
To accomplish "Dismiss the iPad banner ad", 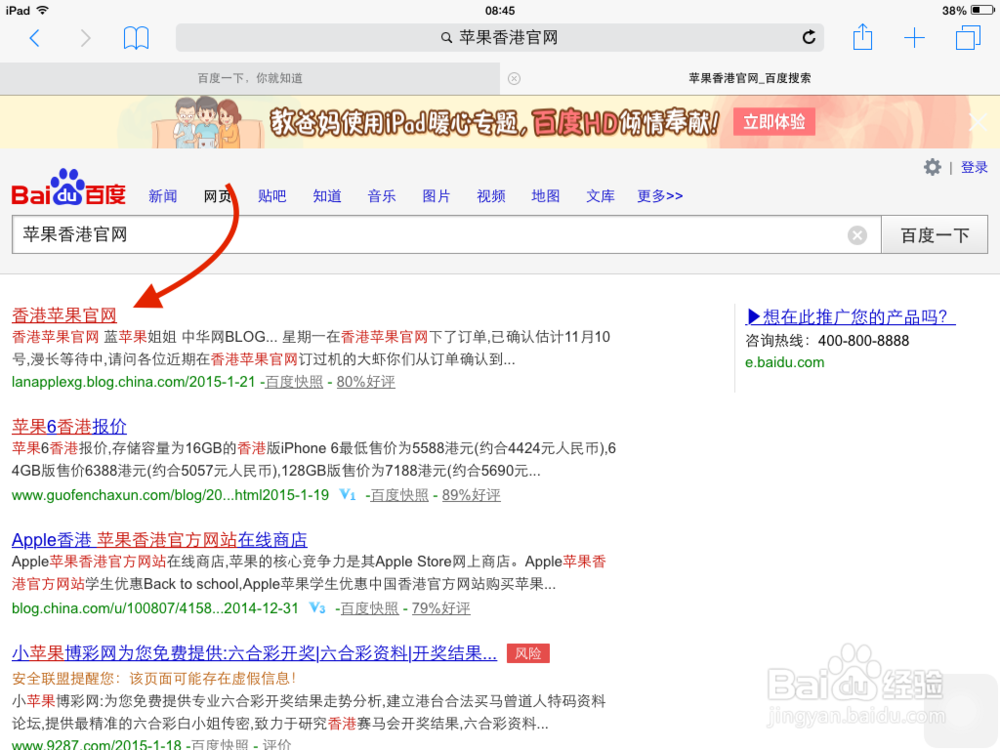I will [x=978, y=122].
